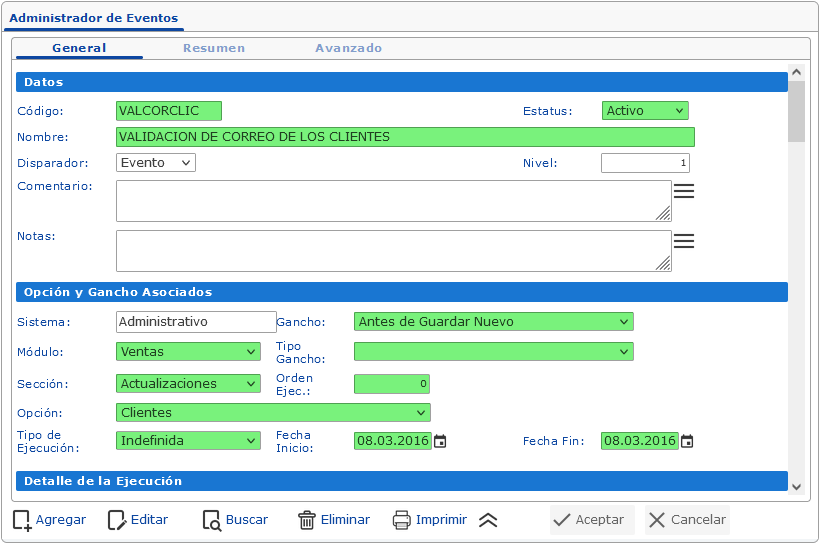The image size is (820, 544).
Task: Open the Módulo dropdown showing Ventas
Action: click(x=189, y=352)
